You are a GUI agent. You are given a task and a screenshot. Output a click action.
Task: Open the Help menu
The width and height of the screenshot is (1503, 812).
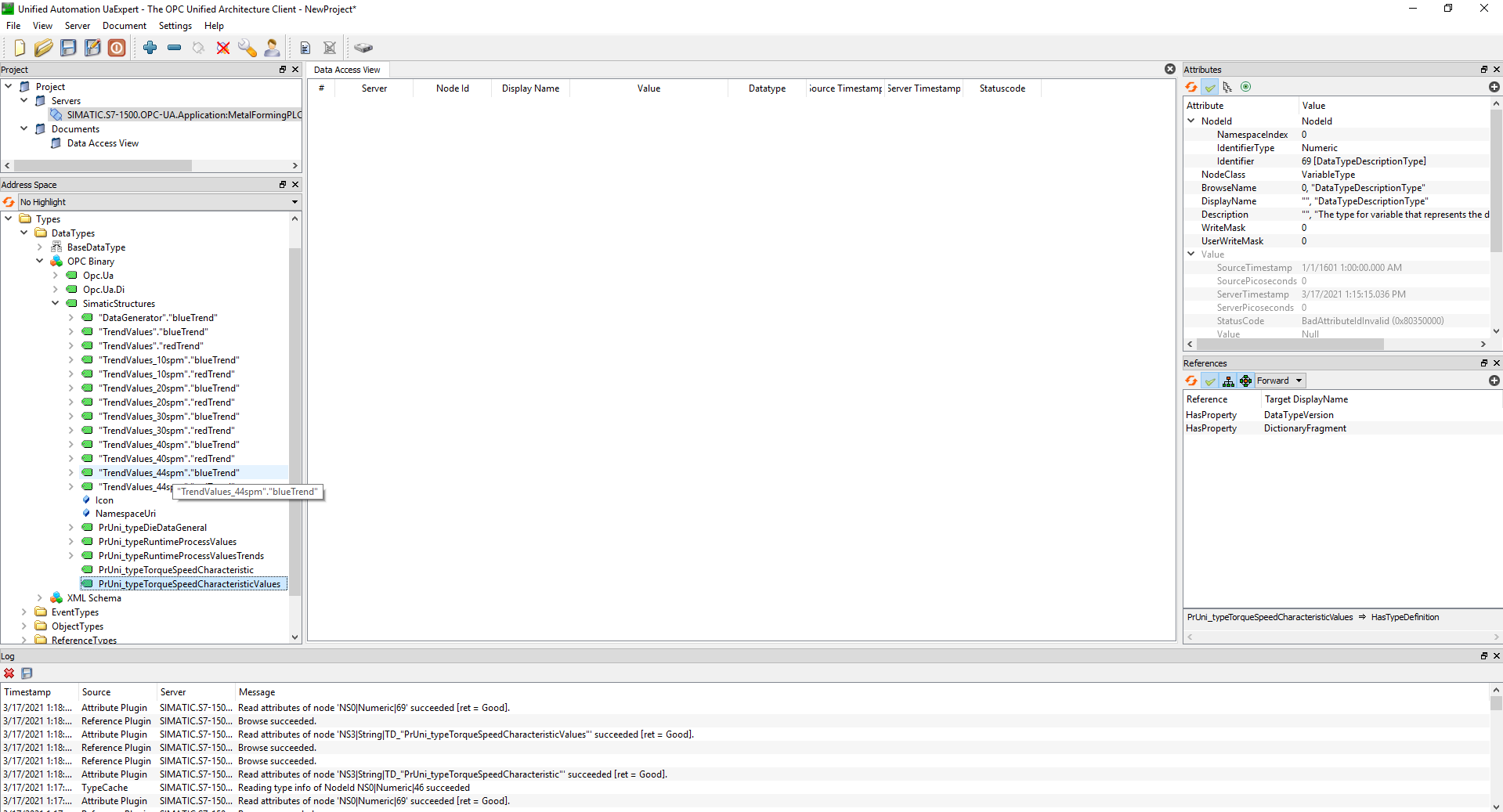coord(215,26)
